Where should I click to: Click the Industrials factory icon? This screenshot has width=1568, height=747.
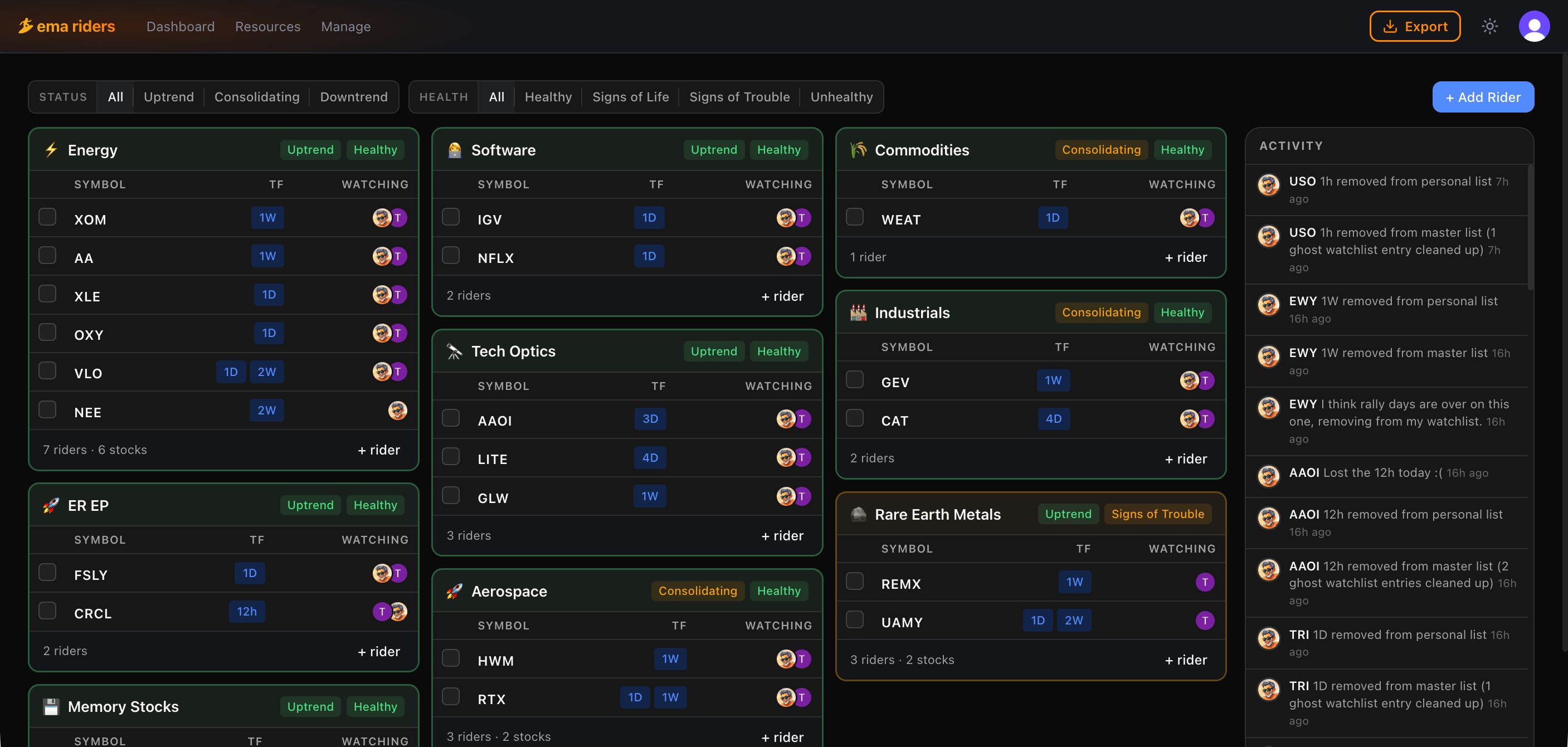(858, 313)
